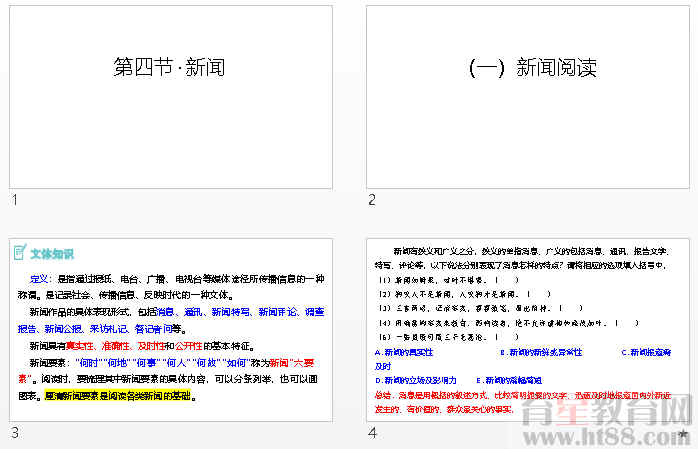Viewport: 698px width, 449px height.
Task: Click the 文体知识 heading on slide 3
Action: (x=52, y=254)
